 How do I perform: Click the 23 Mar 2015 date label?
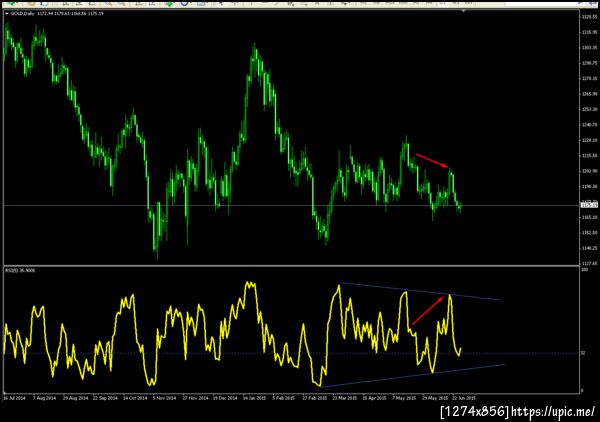(x=345, y=398)
